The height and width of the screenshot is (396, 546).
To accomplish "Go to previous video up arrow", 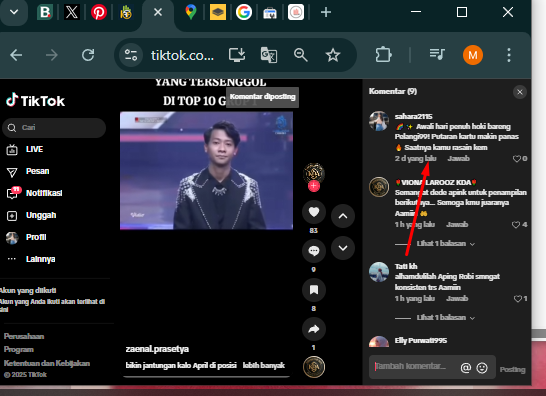I will (343, 216).
